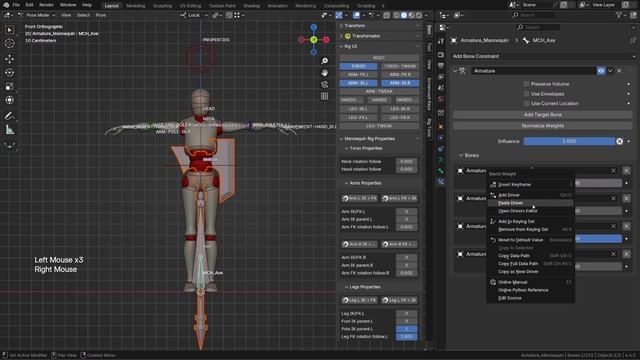This screenshot has width=640, height=360.
Task: Click the pan hand icon in viewport
Action: point(324,73)
